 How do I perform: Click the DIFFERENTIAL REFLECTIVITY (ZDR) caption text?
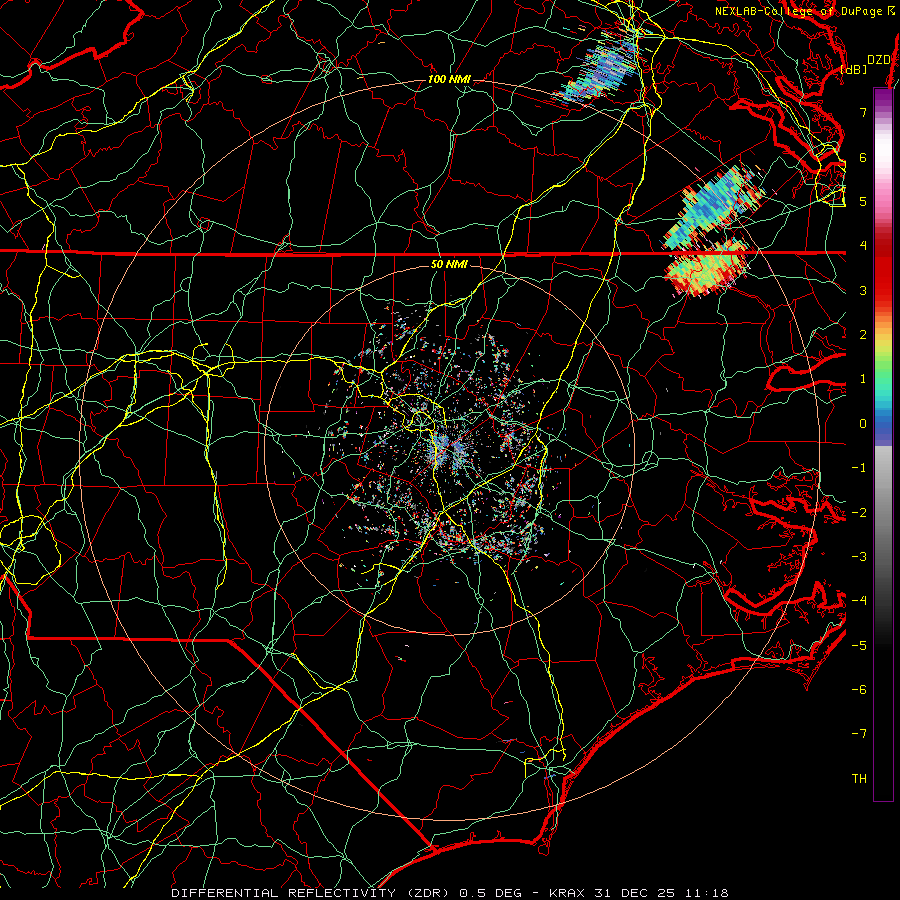pyautogui.click(x=312, y=893)
